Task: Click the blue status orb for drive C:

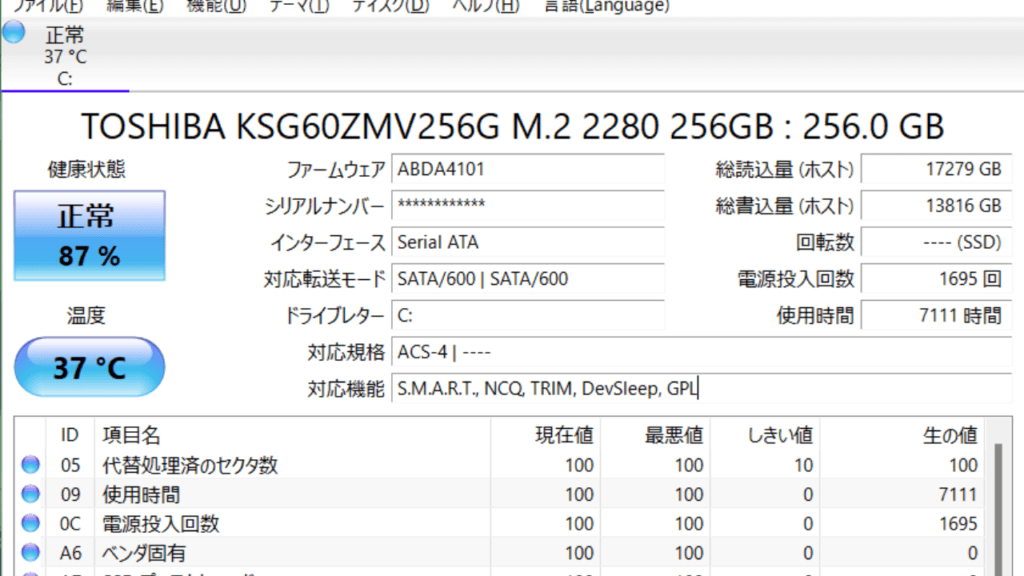Action: [13, 32]
